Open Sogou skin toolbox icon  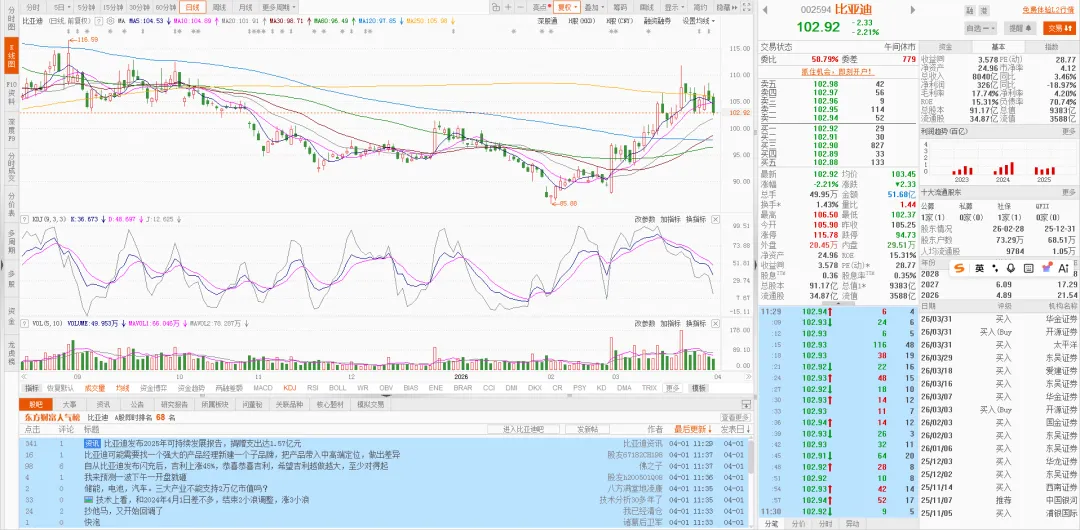tap(1047, 268)
